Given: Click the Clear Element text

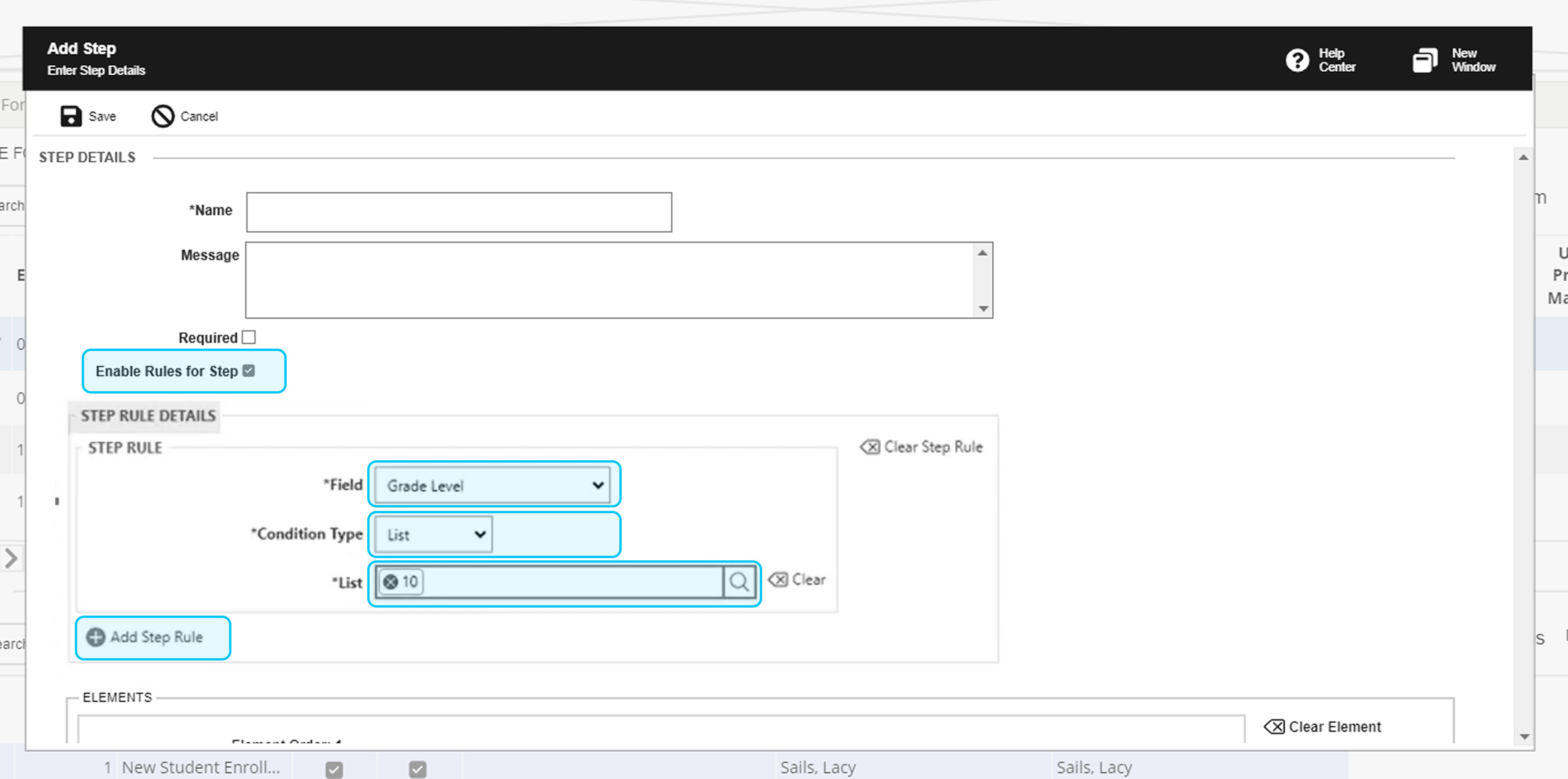Looking at the screenshot, I should click(x=1335, y=727).
